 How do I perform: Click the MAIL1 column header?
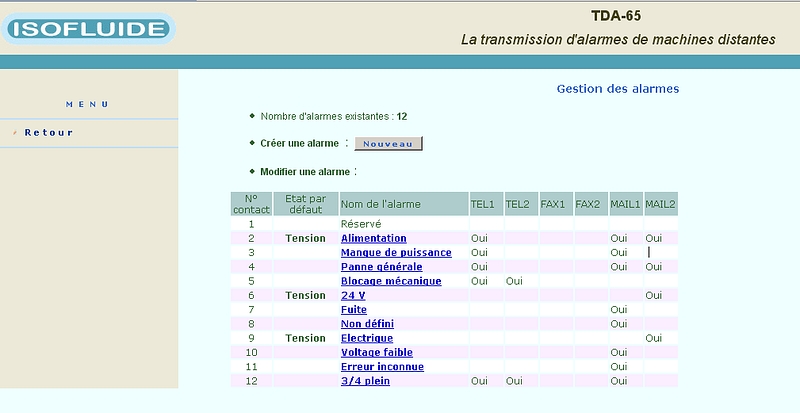pyautogui.click(x=626, y=204)
